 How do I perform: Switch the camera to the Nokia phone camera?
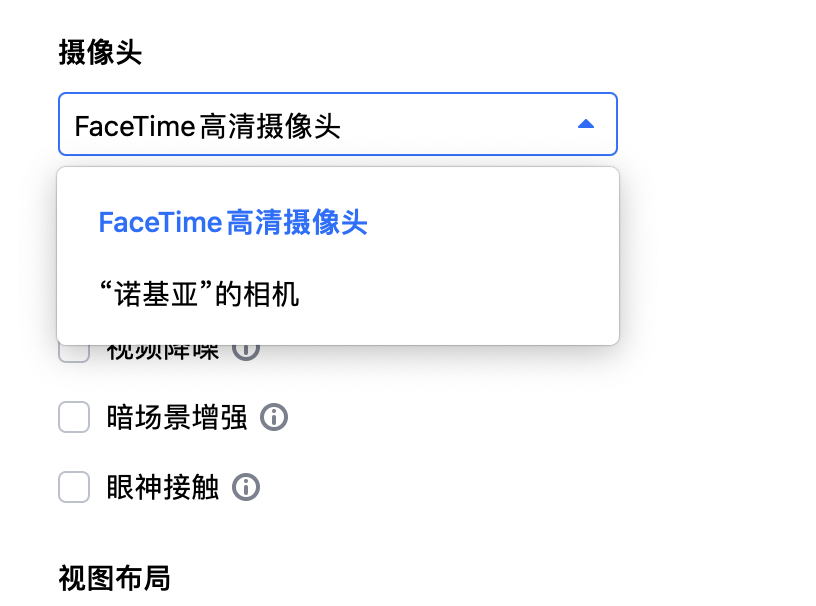[200, 295]
